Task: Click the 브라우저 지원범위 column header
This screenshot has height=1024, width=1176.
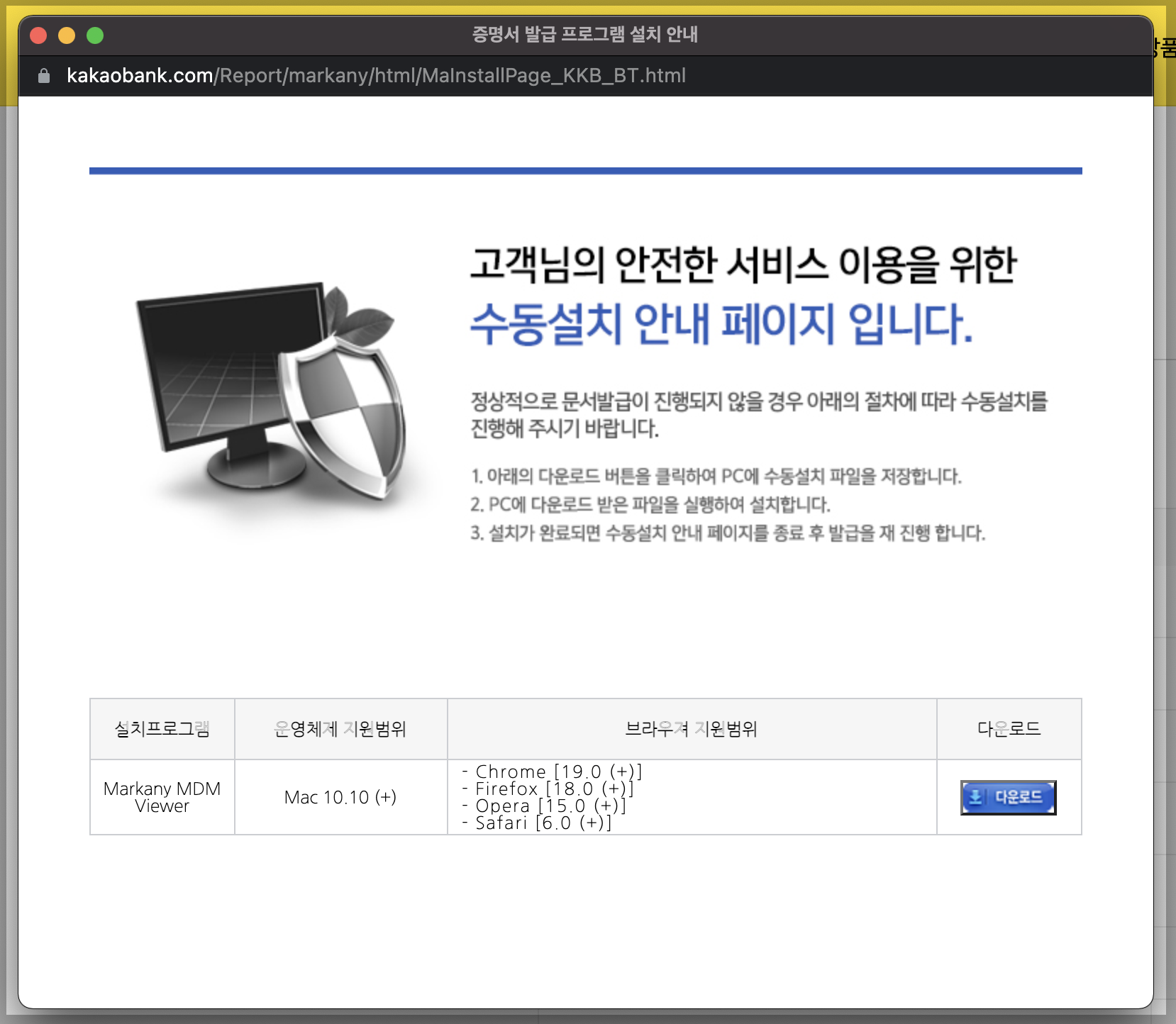Action: point(692,729)
